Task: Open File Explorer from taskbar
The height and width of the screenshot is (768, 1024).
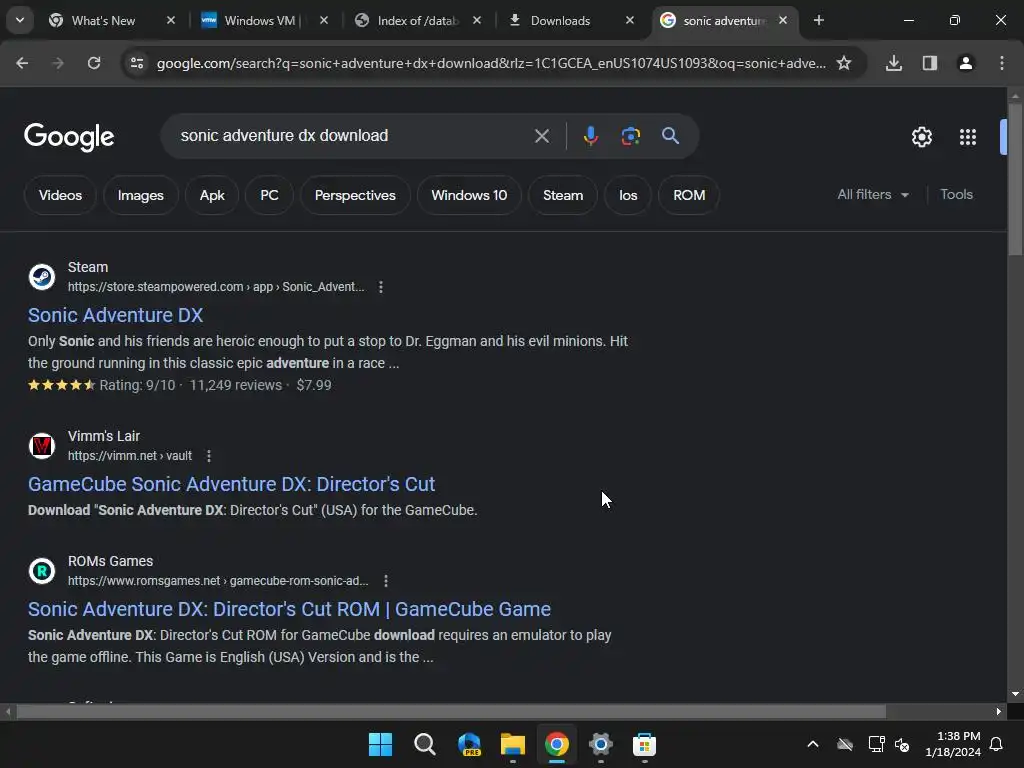Action: [x=513, y=744]
